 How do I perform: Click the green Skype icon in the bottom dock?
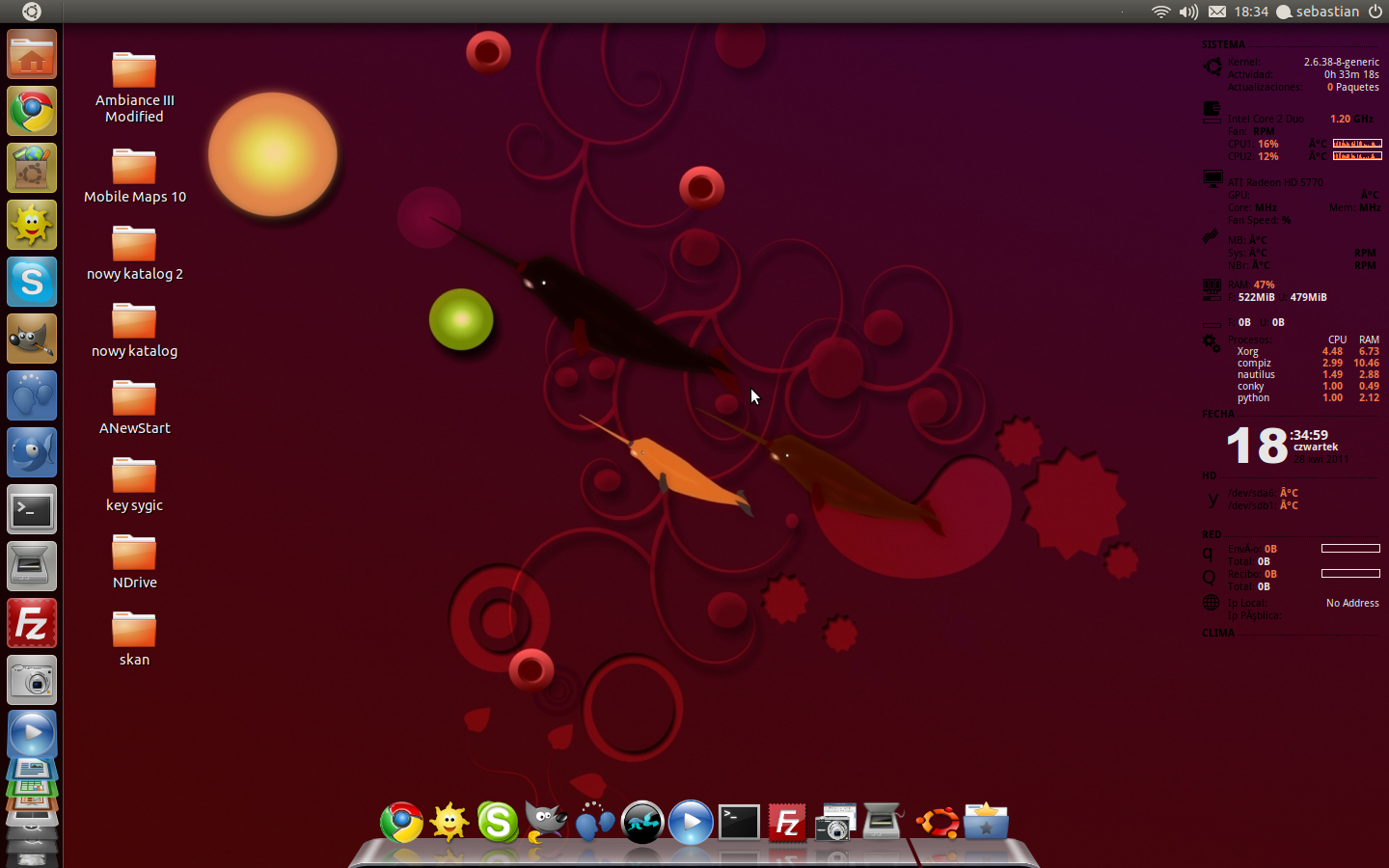click(x=498, y=823)
